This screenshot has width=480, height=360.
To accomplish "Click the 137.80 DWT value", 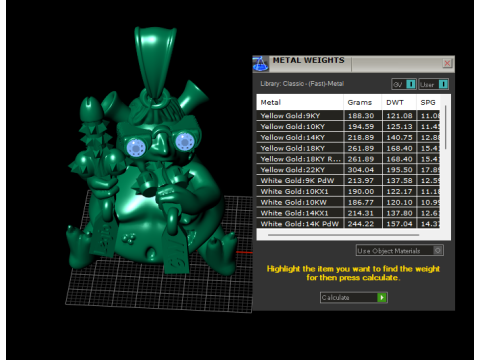I will point(399,213).
